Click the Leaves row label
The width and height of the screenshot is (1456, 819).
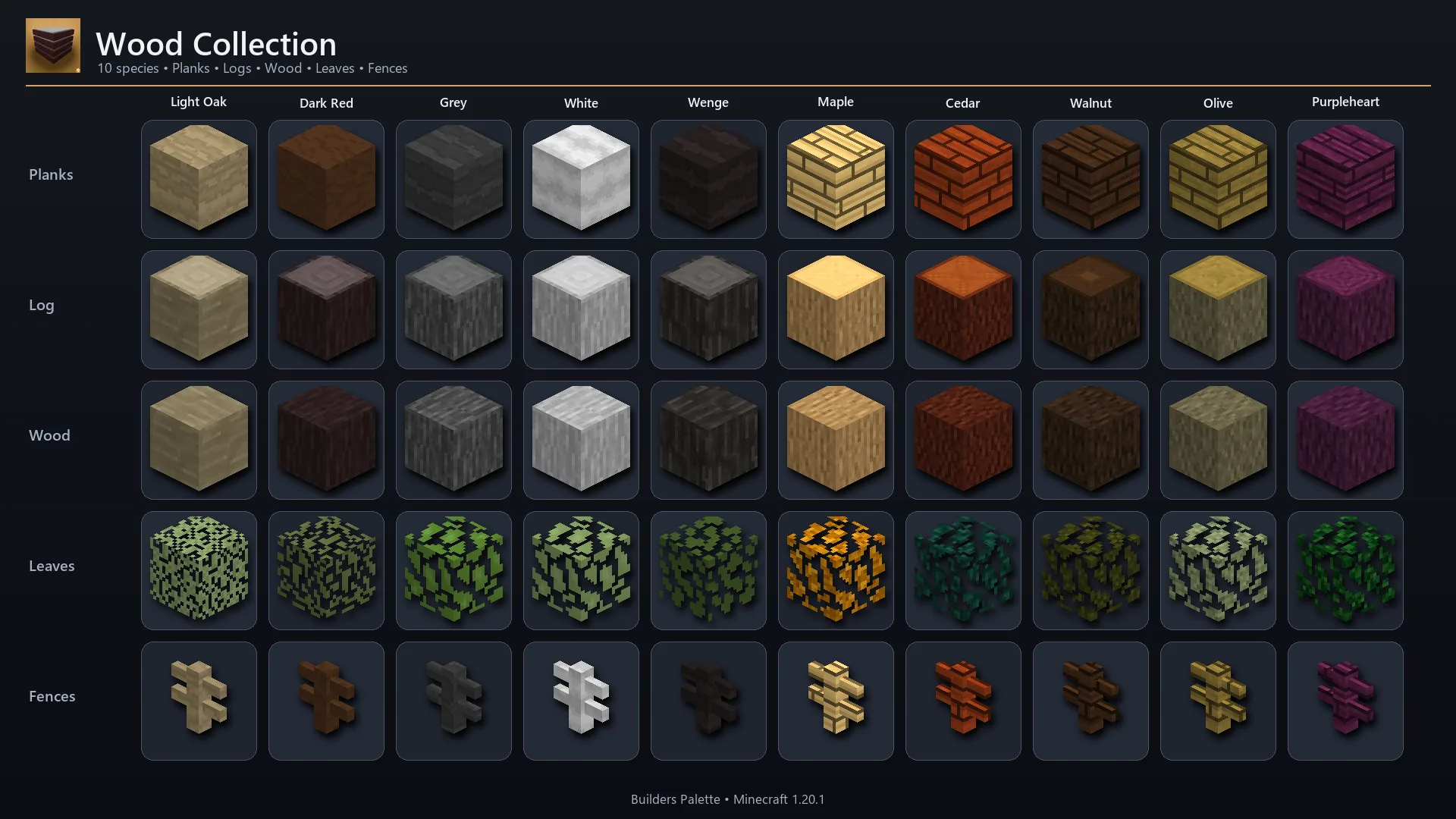coord(52,566)
